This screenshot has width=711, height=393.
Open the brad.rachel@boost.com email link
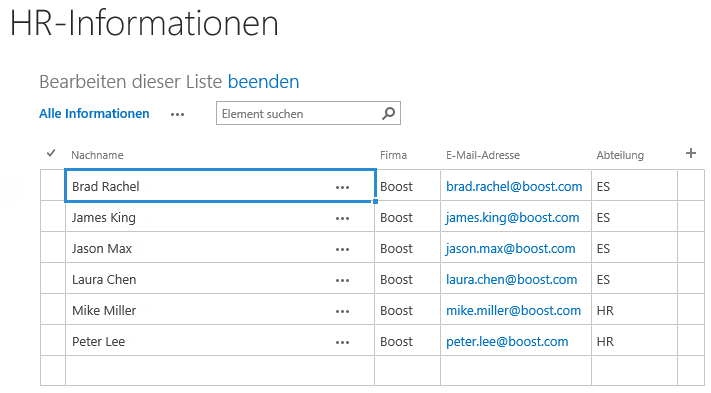click(514, 186)
